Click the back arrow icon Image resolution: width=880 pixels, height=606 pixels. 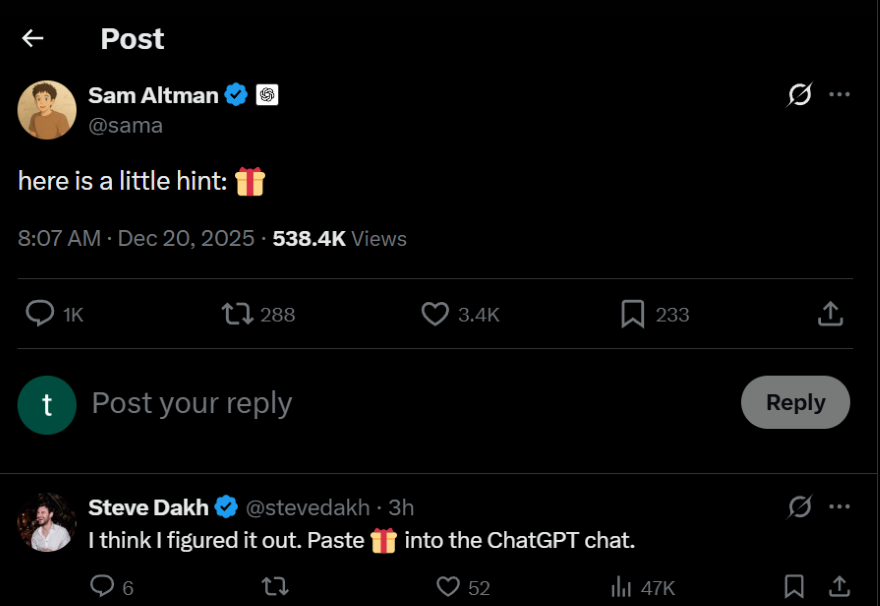(x=33, y=39)
